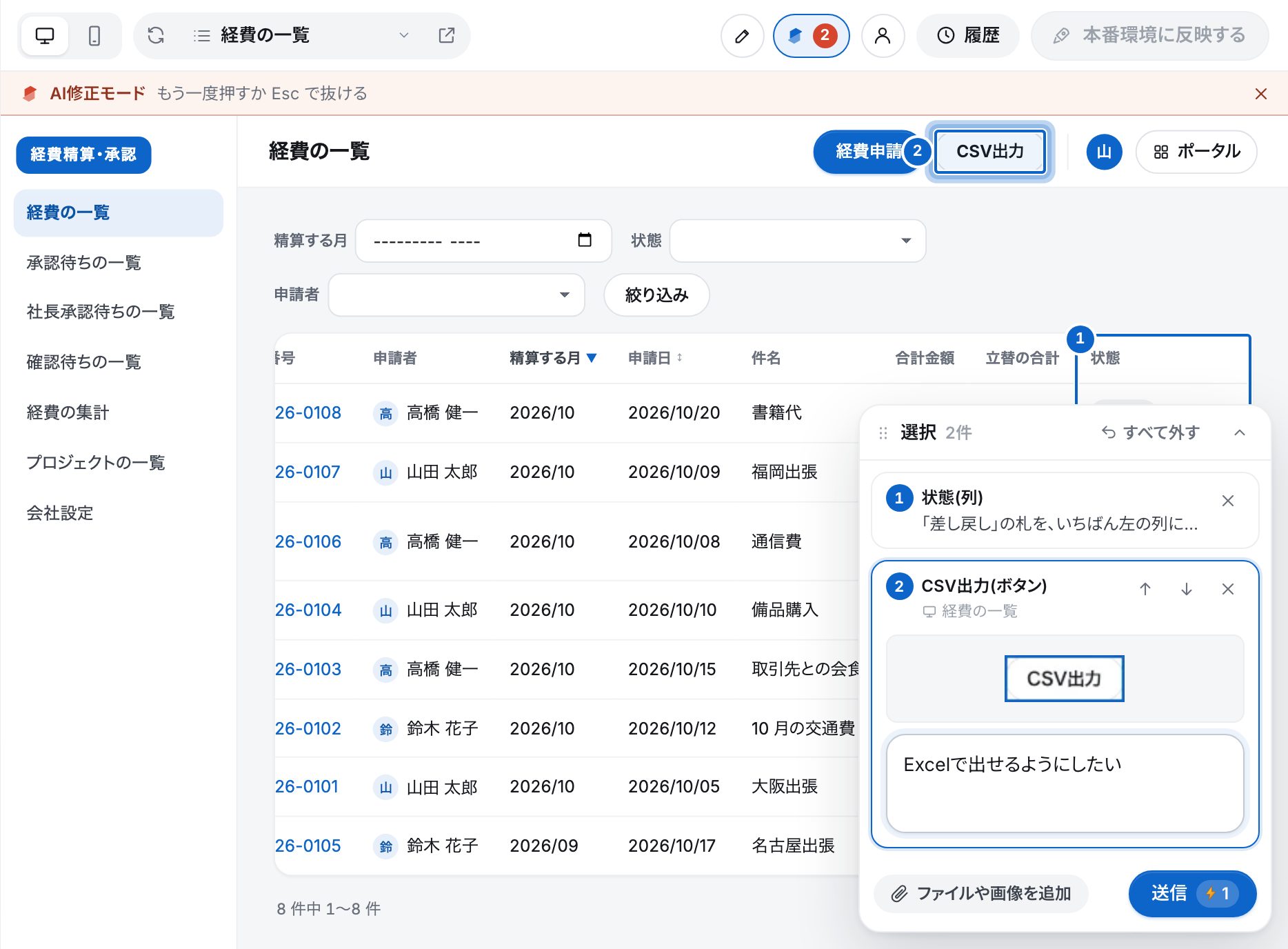
Task: Click the pencil edit icon
Action: click(742, 36)
